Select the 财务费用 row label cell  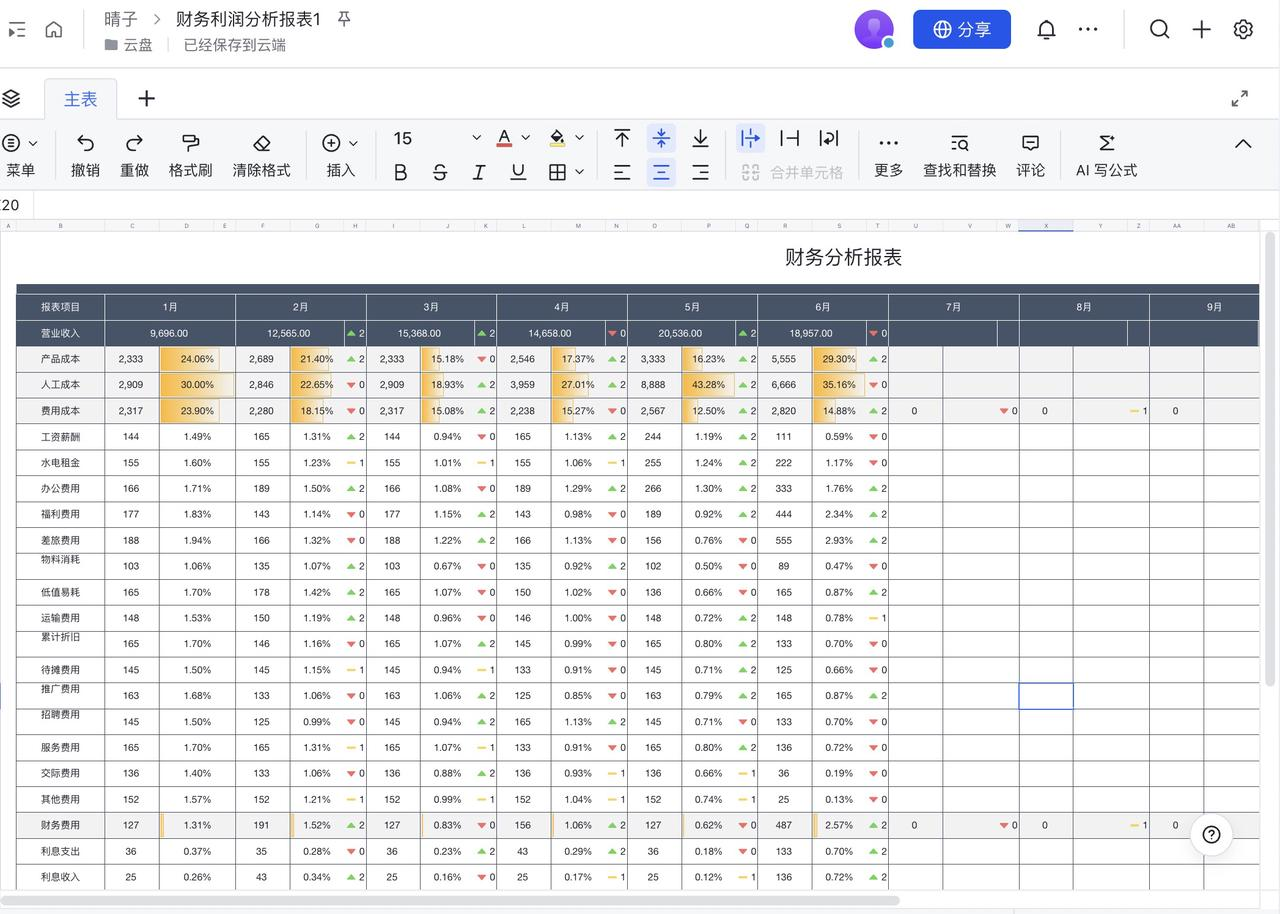point(60,825)
